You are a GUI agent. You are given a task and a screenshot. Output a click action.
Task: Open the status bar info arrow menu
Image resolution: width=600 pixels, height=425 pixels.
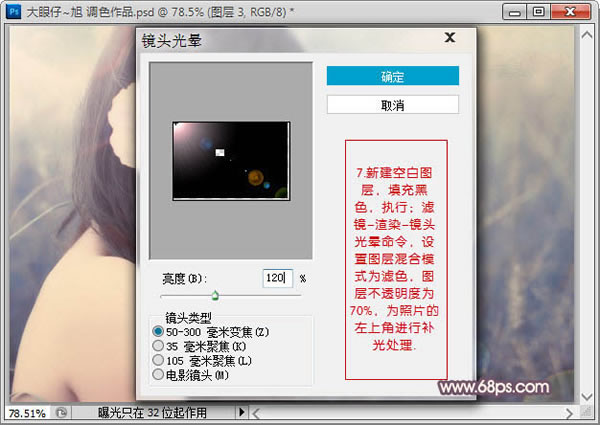[241, 412]
